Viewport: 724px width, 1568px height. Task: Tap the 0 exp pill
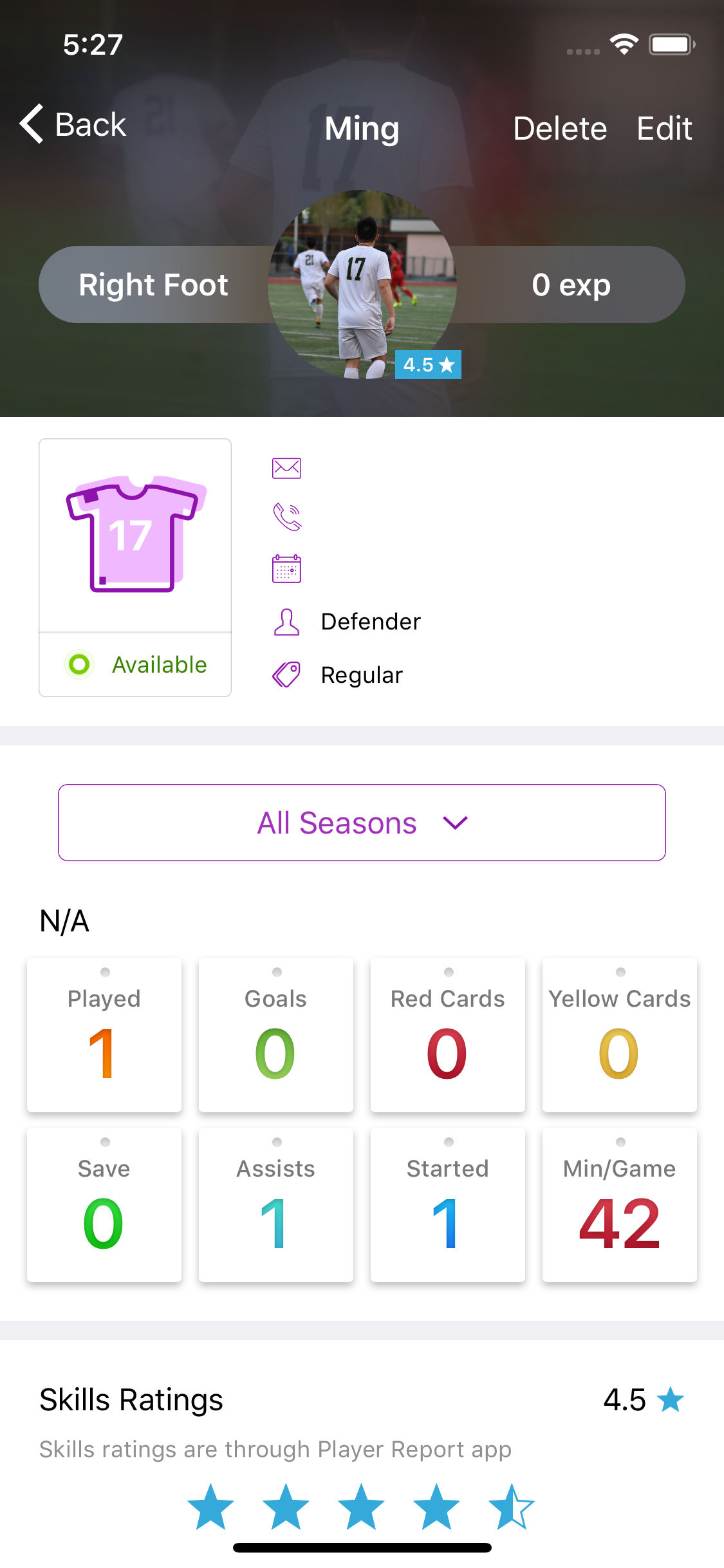(x=570, y=285)
